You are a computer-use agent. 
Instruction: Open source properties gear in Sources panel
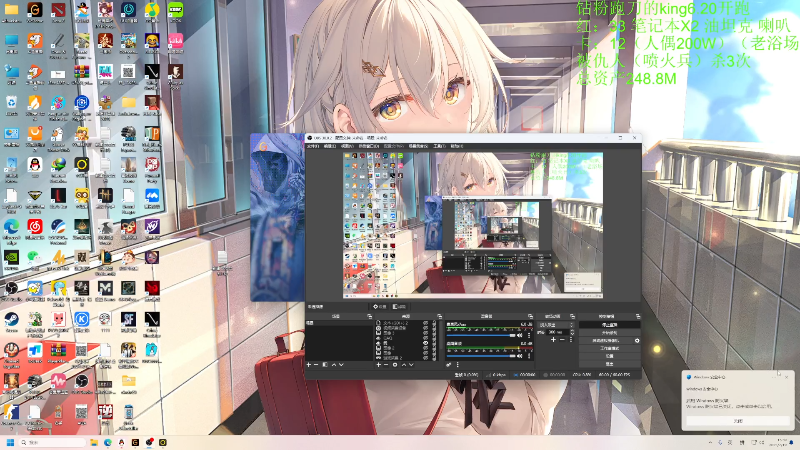(x=395, y=365)
